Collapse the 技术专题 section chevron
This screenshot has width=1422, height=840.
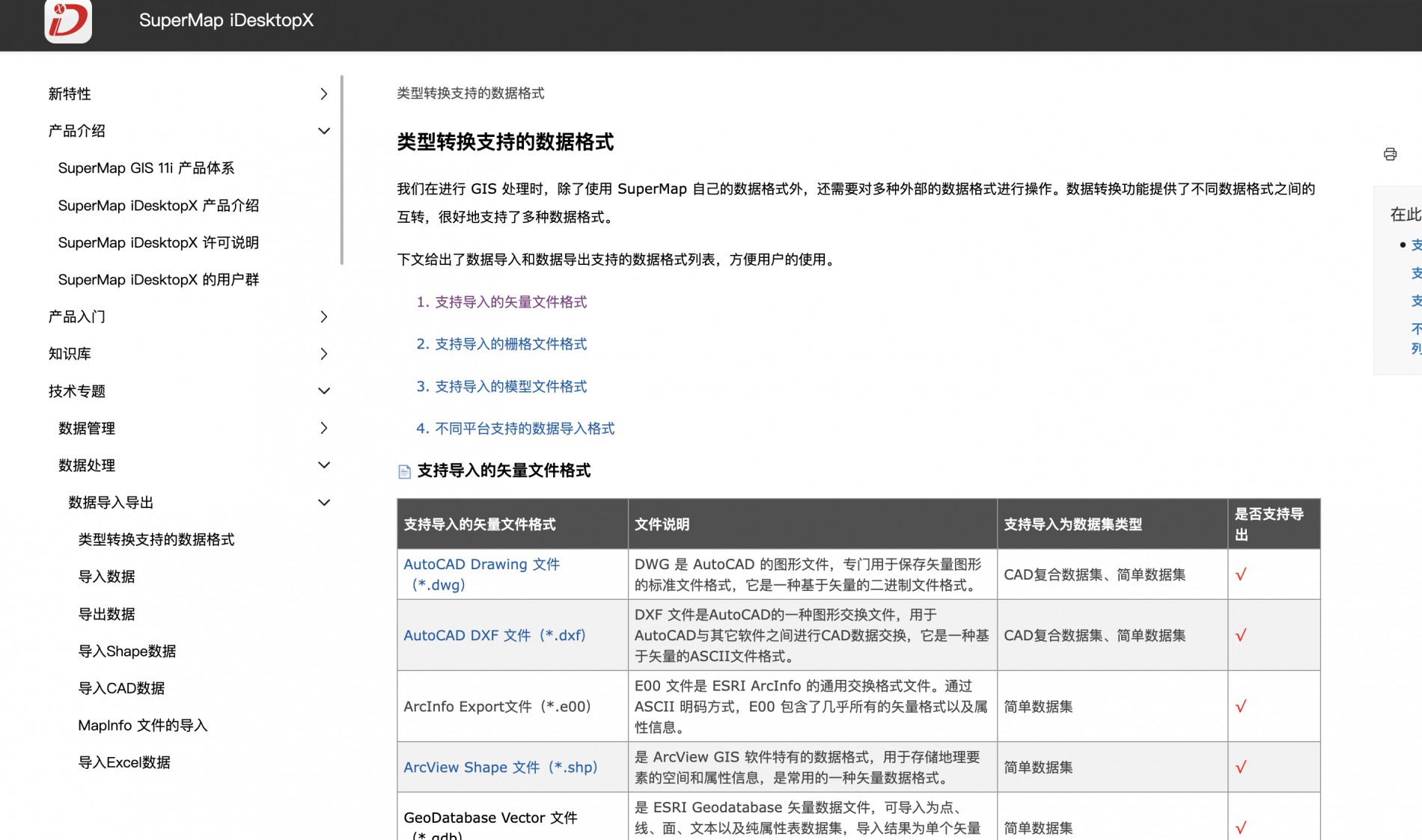pos(323,390)
